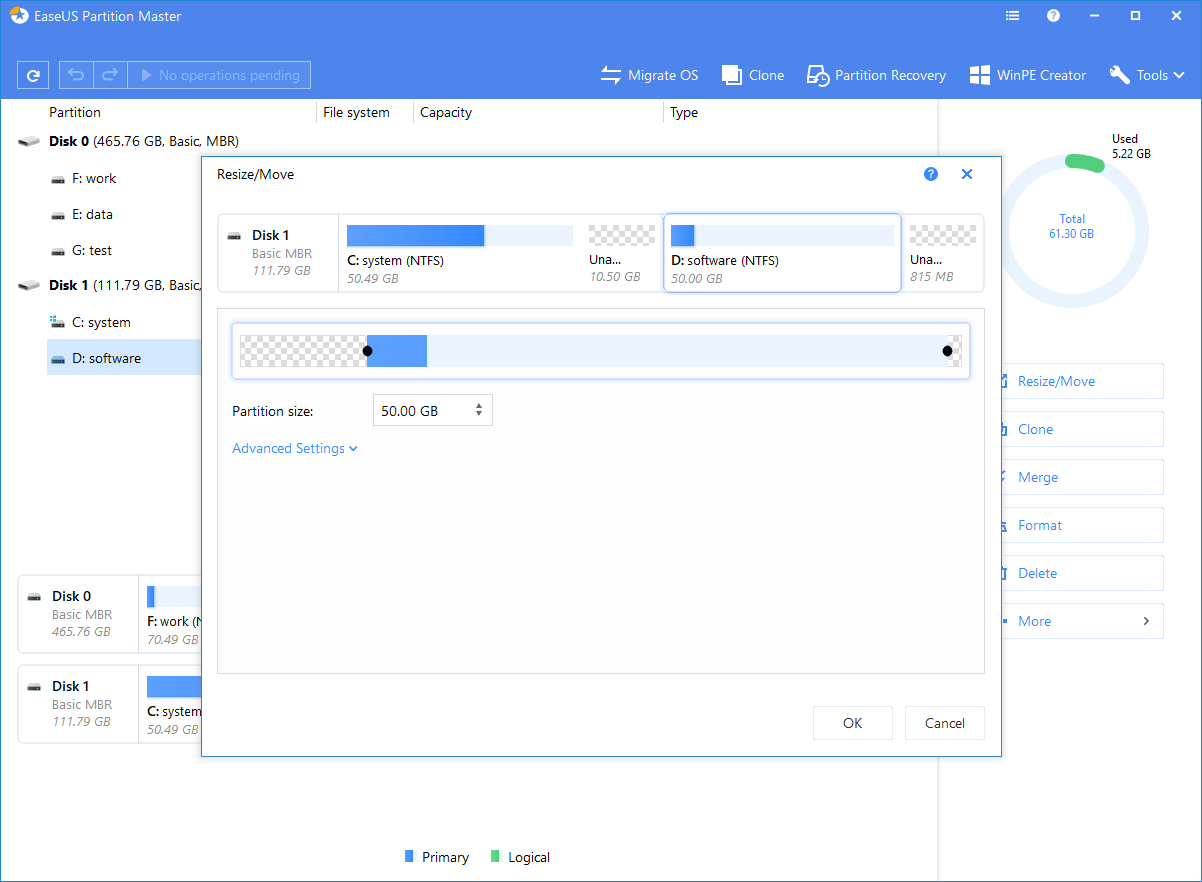Open the WinPE Creator
The image size is (1202, 882).
coord(1028,75)
